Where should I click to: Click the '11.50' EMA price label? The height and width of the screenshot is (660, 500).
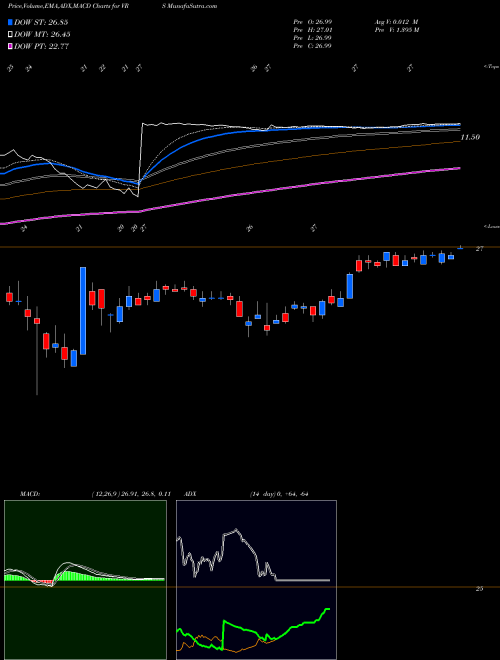point(470,137)
